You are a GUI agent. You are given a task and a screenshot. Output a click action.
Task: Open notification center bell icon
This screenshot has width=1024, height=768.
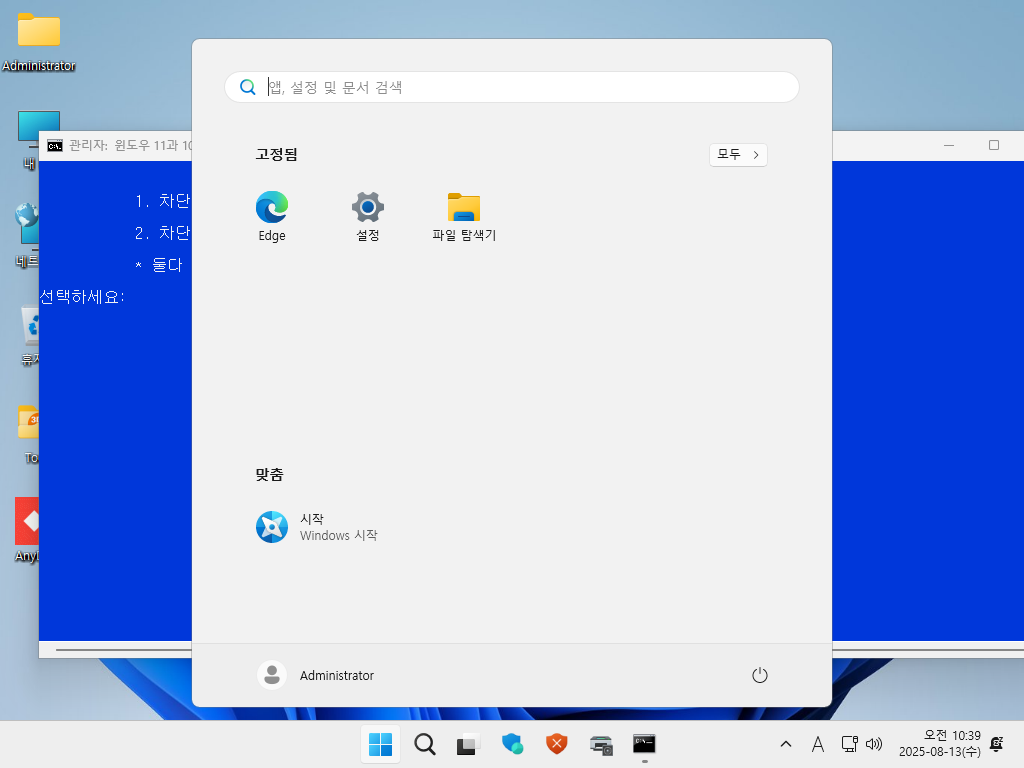(x=997, y=744)
